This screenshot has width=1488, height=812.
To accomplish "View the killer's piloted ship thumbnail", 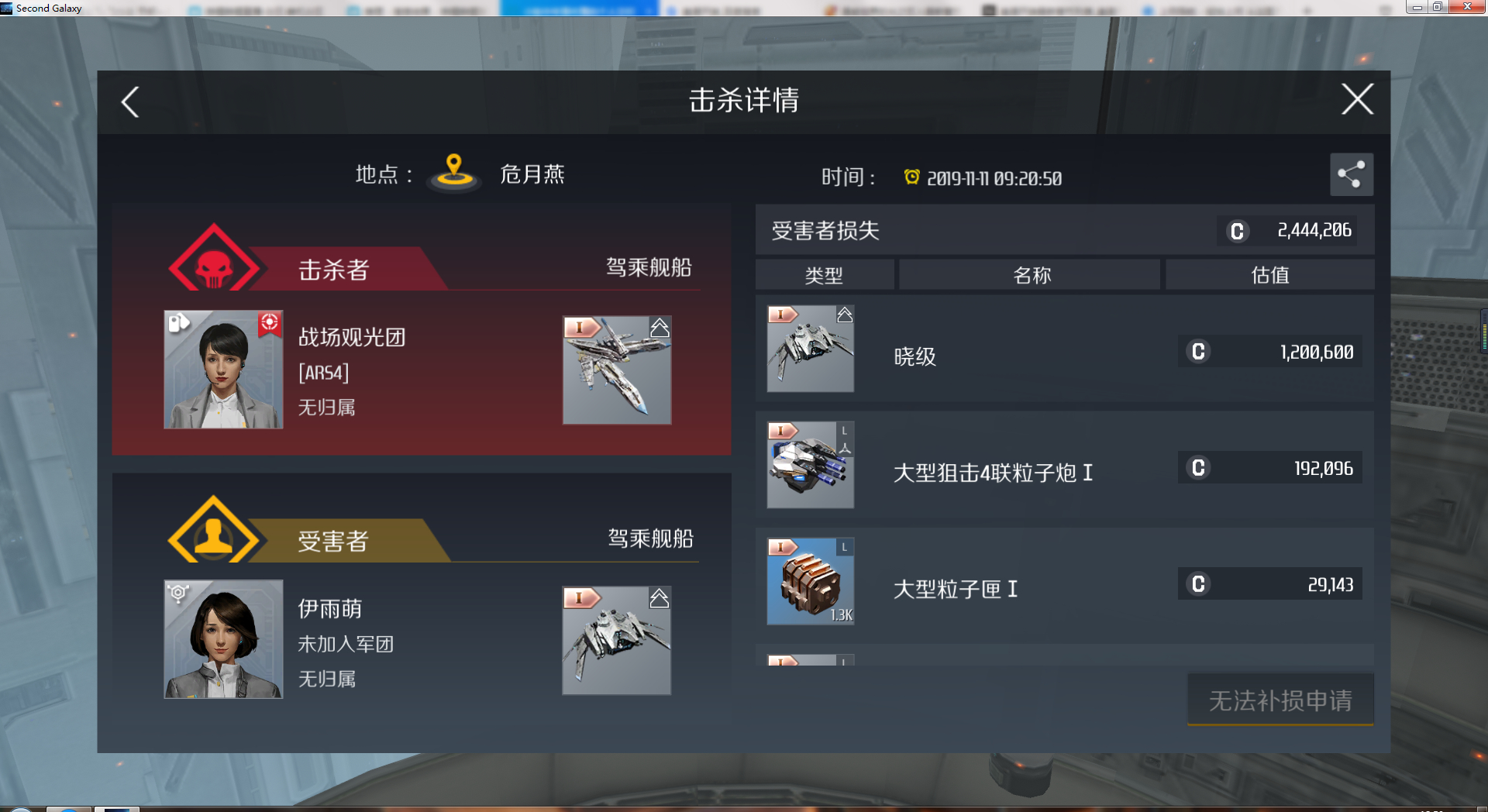I will tap(617, 370).
